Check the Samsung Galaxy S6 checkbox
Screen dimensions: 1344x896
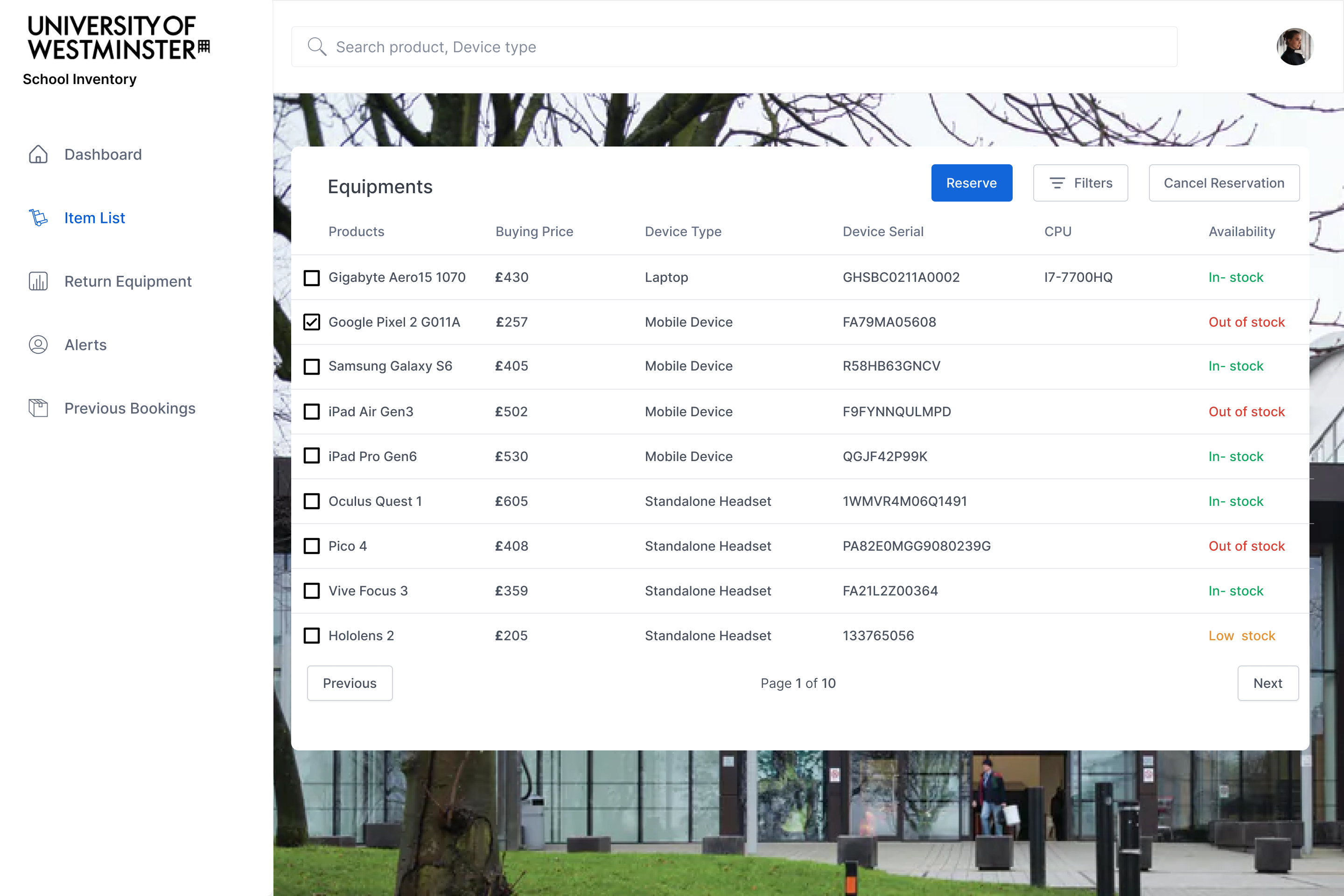click(311, 366)
